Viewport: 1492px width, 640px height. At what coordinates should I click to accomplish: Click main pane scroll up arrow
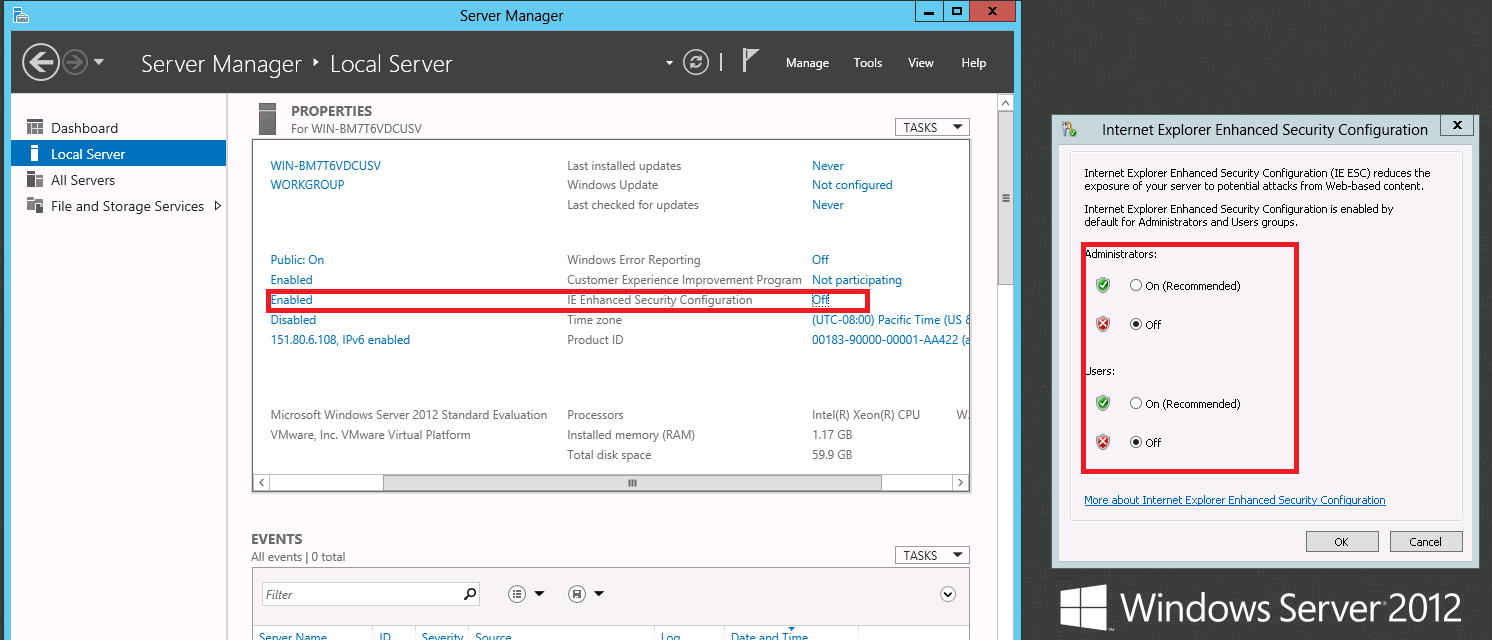click(x=1006, y=102)
